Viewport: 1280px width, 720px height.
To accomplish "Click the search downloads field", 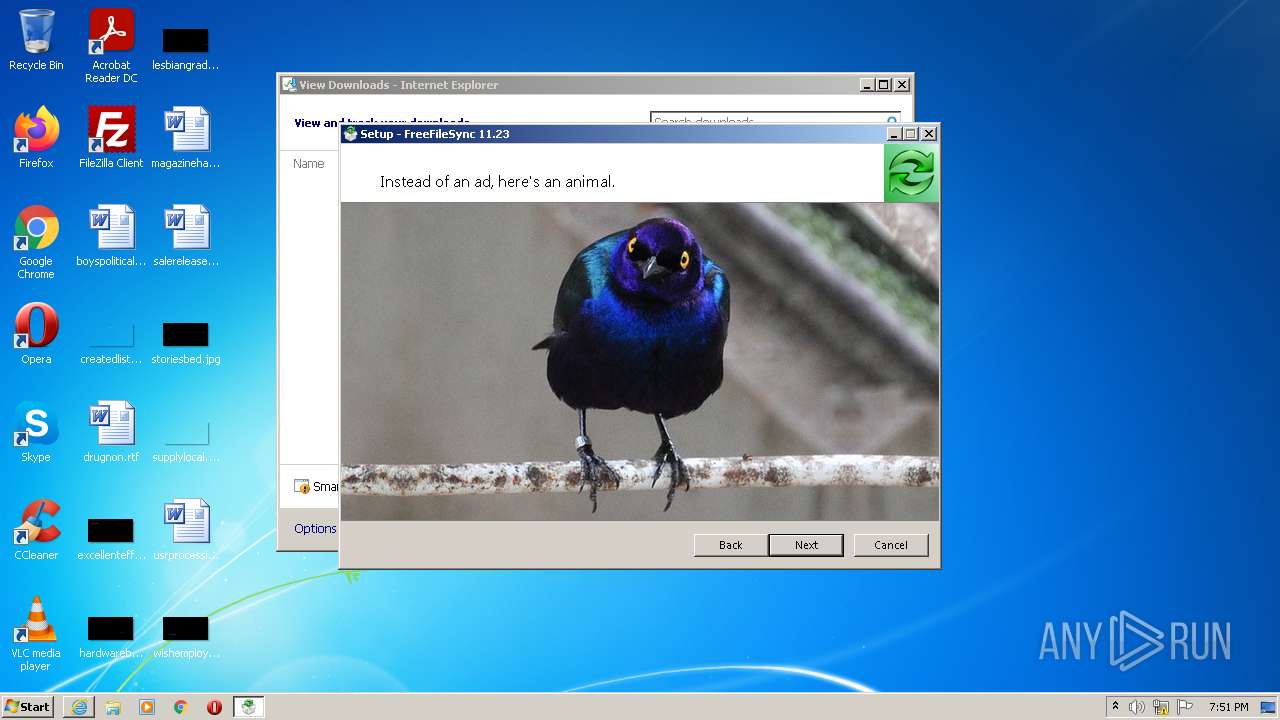I will click(x=775, y=119).
